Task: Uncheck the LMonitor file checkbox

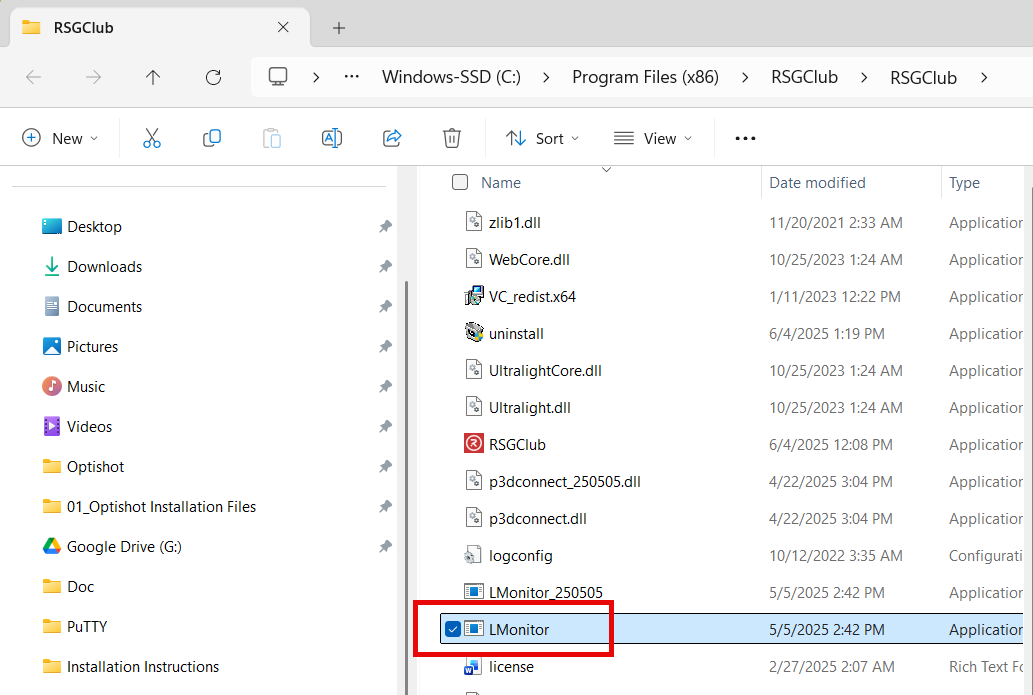Action: pyautogui.click(x=453, y=629)
